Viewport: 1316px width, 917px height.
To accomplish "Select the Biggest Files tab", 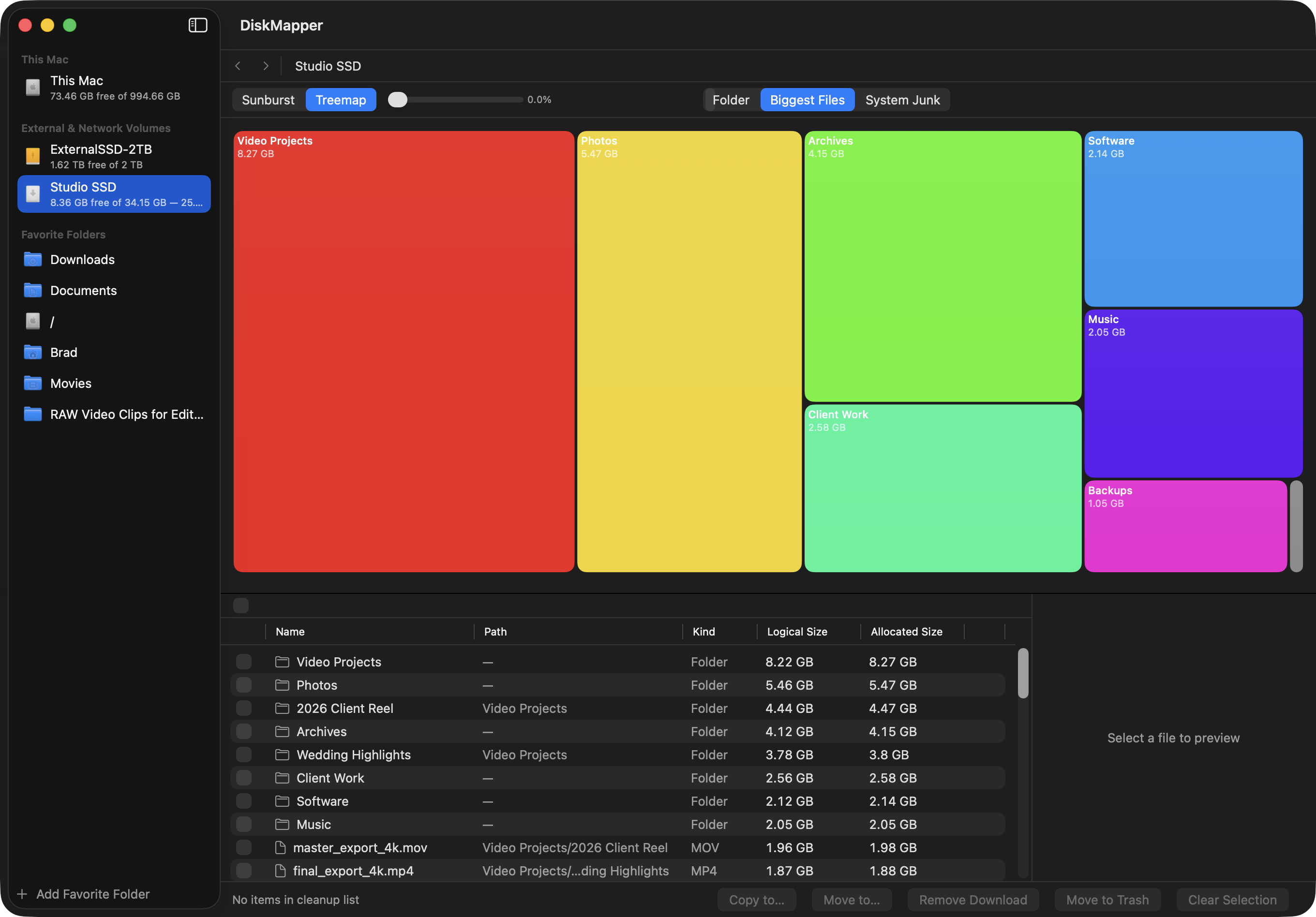I will [807, 100].
